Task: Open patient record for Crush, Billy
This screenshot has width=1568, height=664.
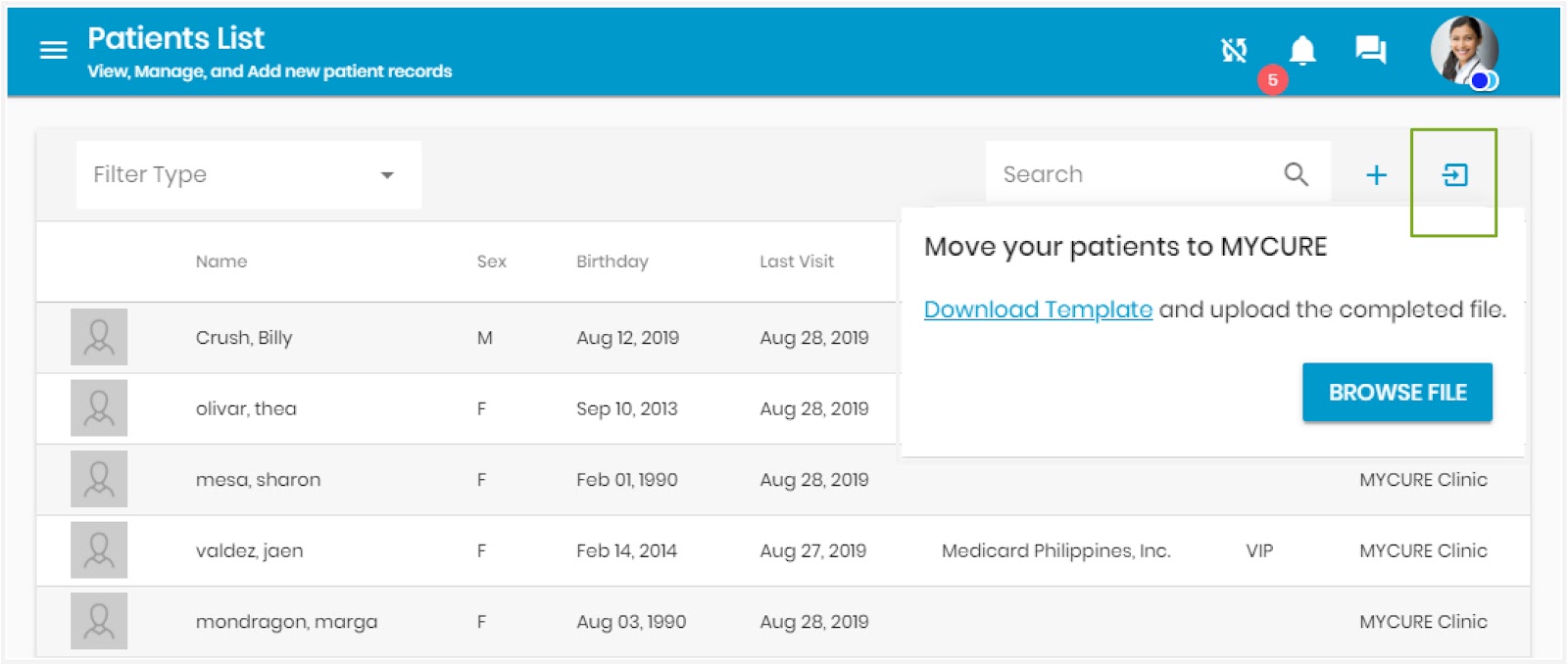Action: pos(244,338)
